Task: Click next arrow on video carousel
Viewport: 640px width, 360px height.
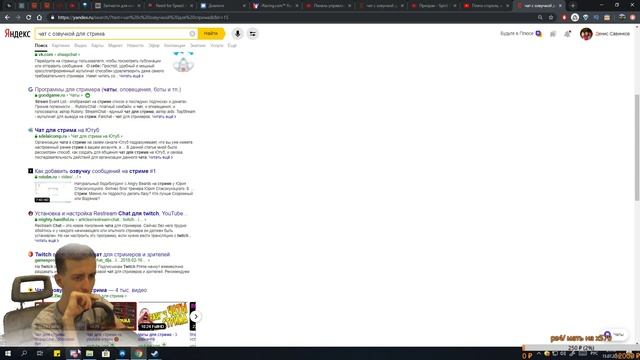Action: click(196, 316)
